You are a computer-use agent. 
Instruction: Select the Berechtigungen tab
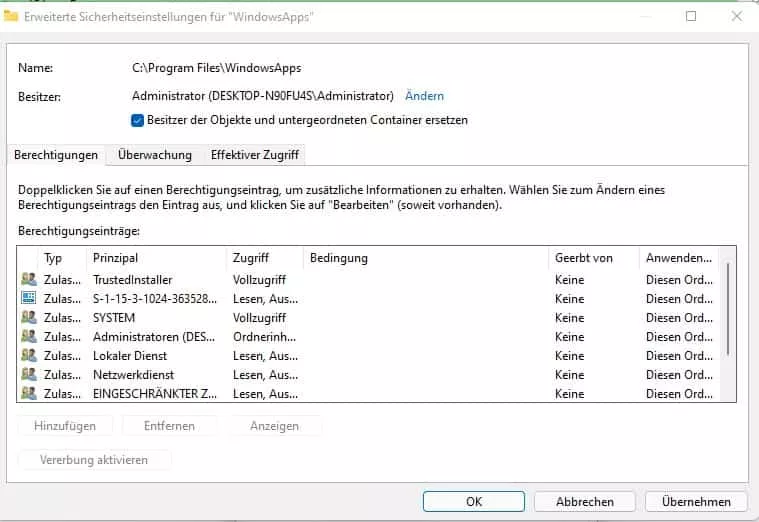[x=56, y=155]
